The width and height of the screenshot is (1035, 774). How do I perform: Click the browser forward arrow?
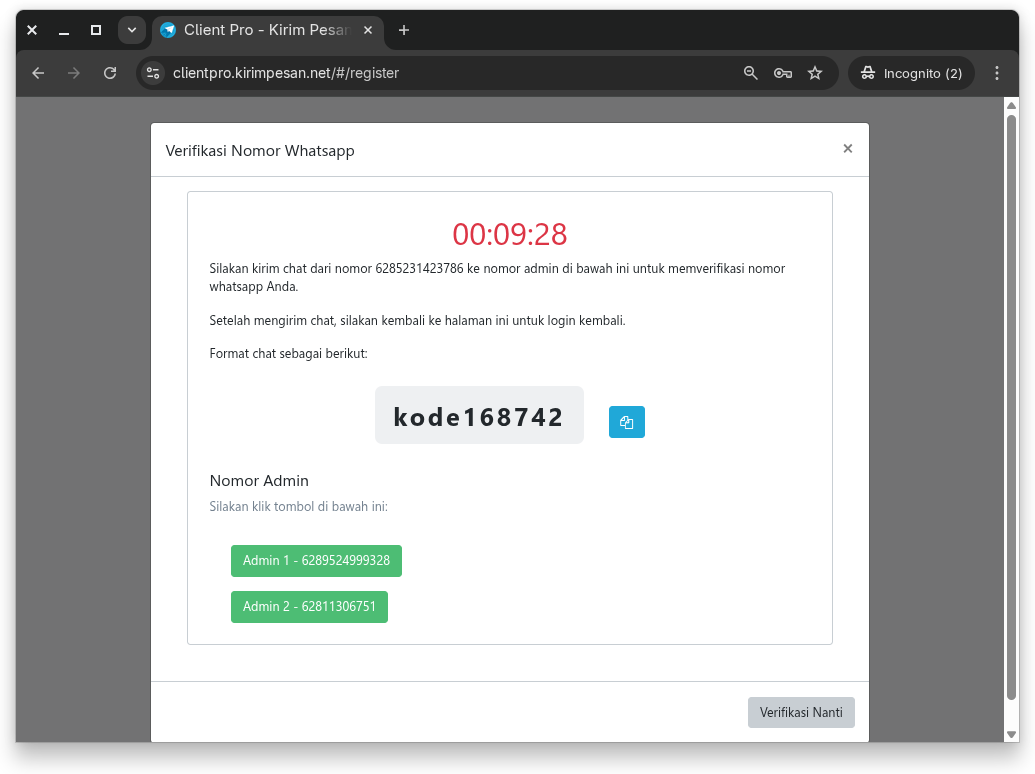click(x=74, y=73)
